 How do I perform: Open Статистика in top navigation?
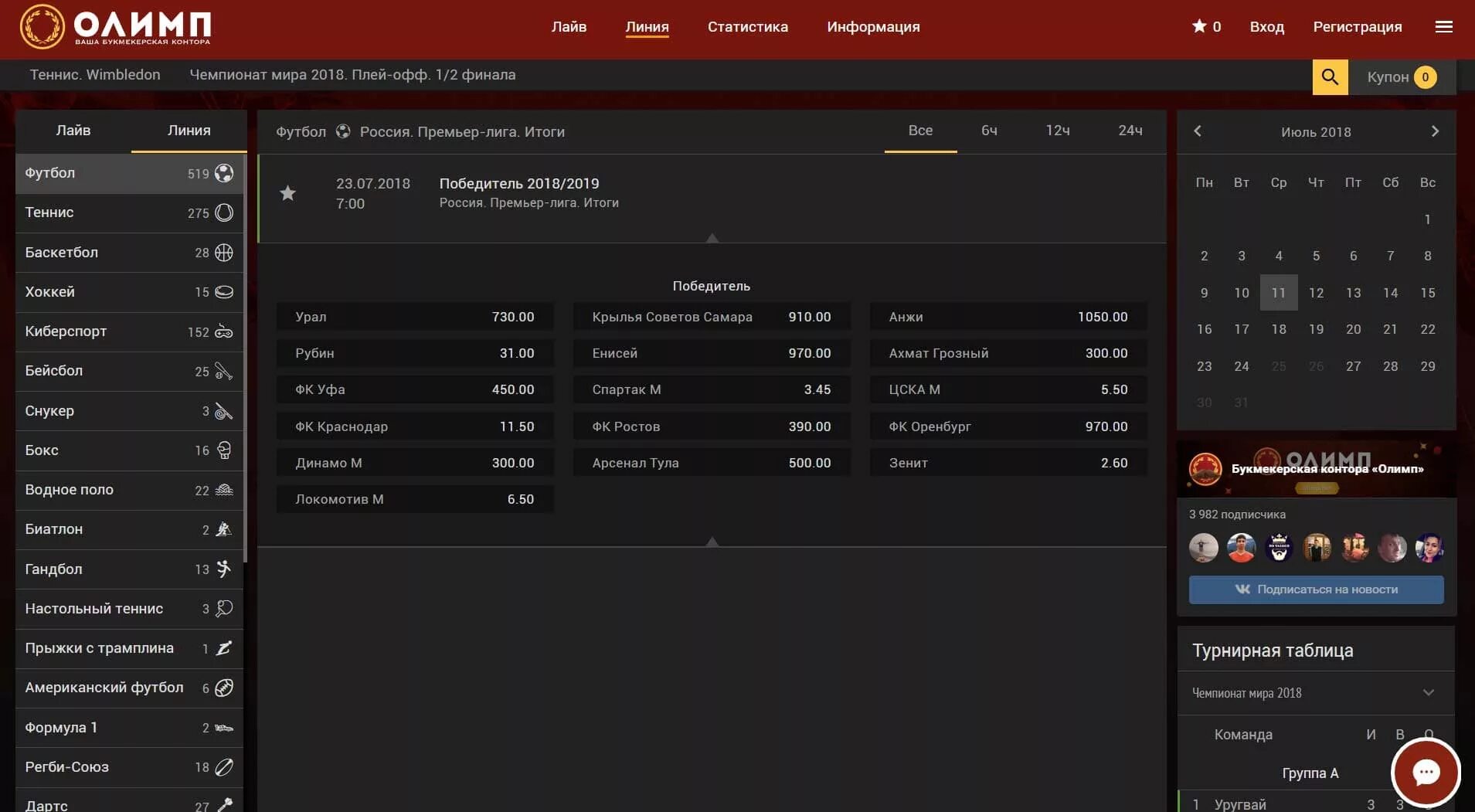748,27
